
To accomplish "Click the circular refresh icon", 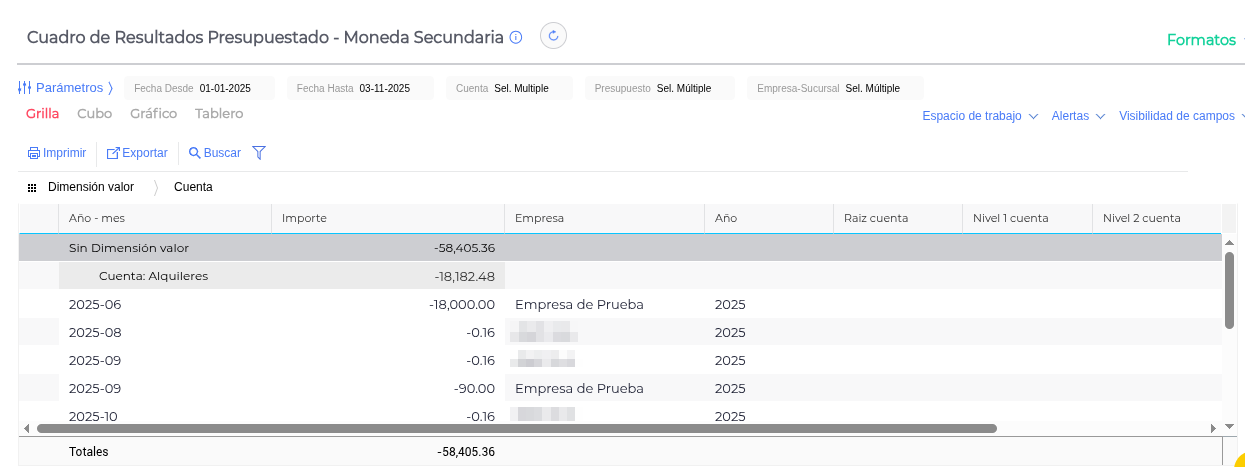I will click(x=554, y=36).
